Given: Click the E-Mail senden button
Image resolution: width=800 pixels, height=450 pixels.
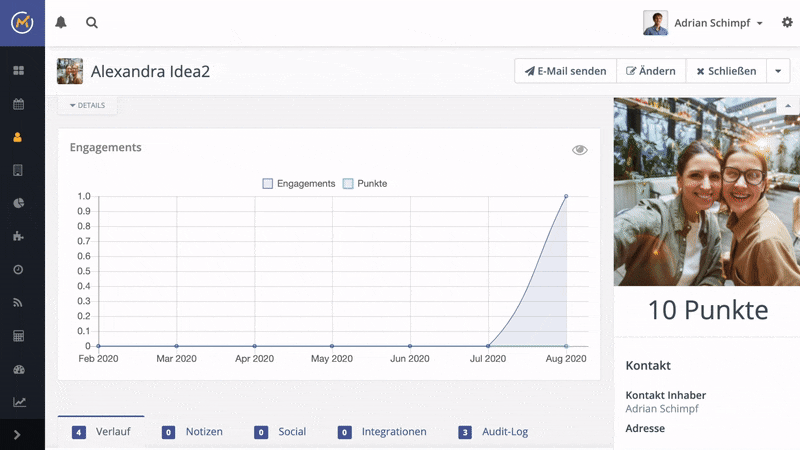Looking at the screenshot, I should [565, 71].
